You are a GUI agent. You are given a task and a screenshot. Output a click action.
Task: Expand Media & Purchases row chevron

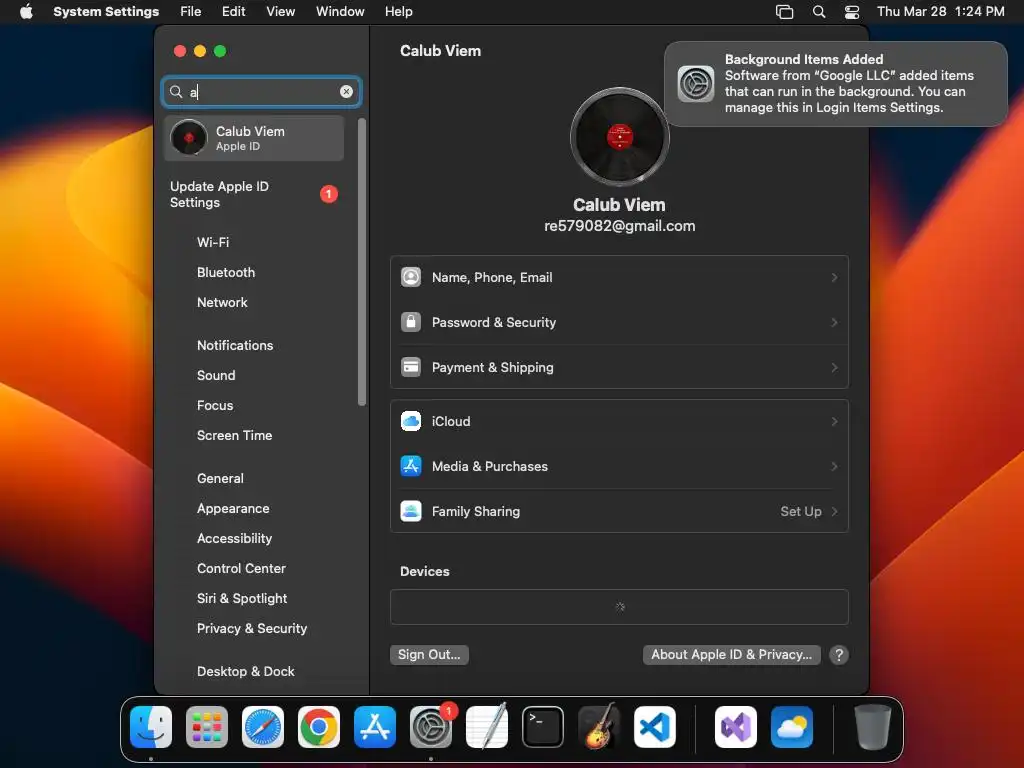[x=834, y=466]
